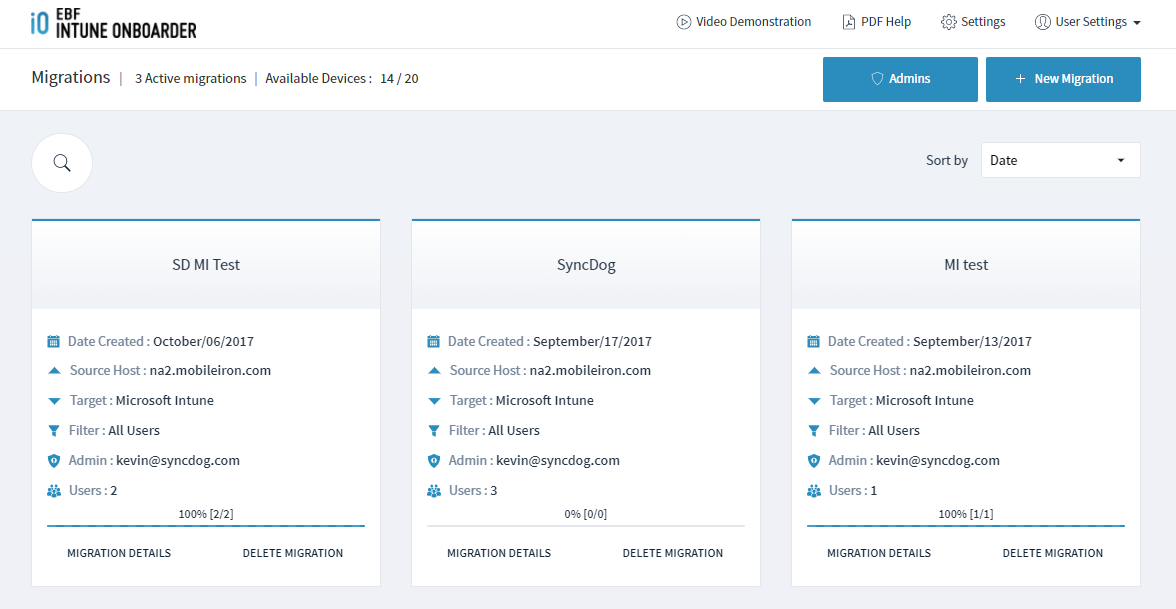The image size is (1176, 609).
Task: Expand the User Settings menu
Action: tap(1088, 22)
